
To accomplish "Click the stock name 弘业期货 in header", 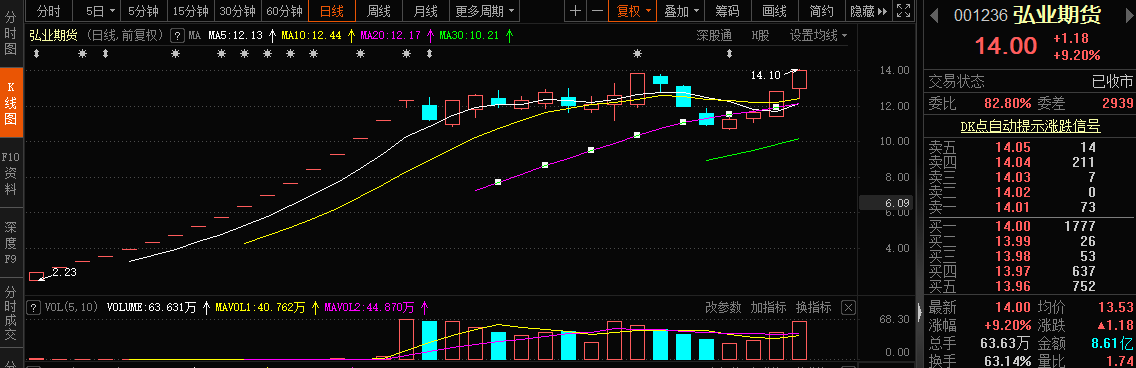I will [x=1057, y=15].
